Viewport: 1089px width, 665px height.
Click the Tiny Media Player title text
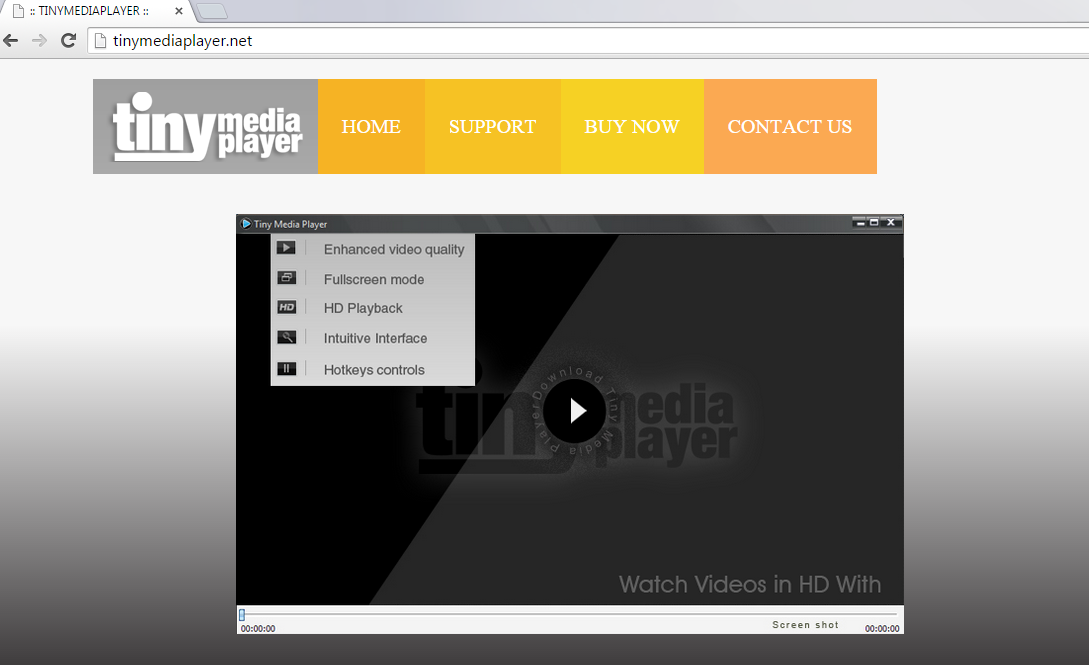[x=290, y=224]
